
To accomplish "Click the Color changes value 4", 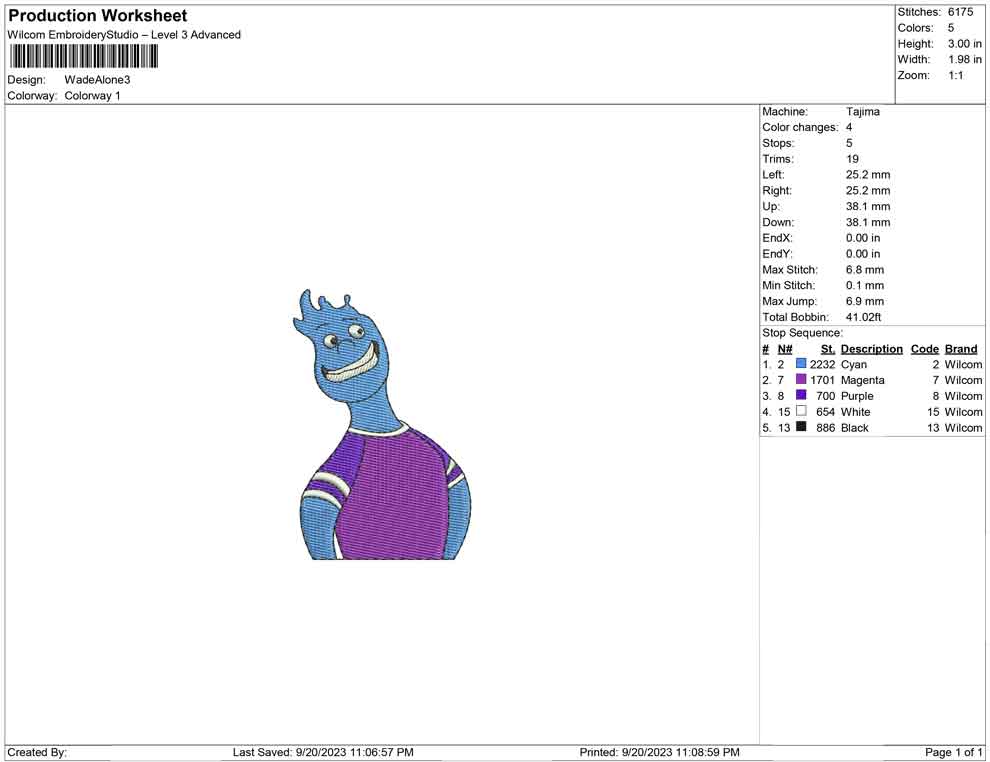I will [849, 127].
